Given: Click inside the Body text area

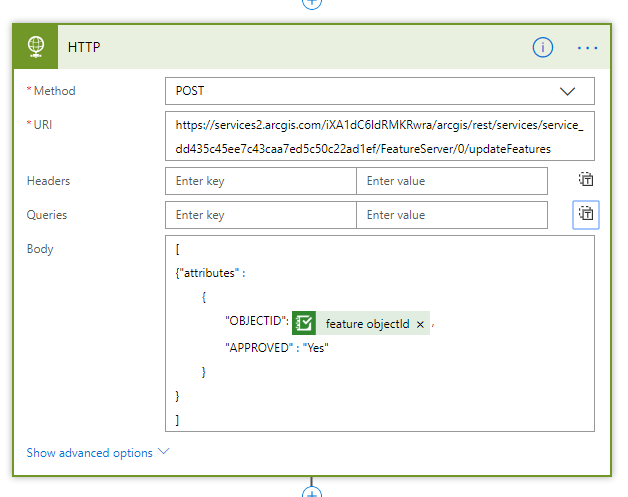Looking at the screenshot, I should coord(380,334).
